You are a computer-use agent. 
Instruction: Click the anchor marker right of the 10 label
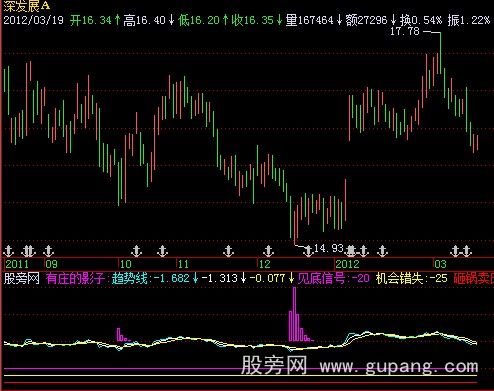[136, 250]
